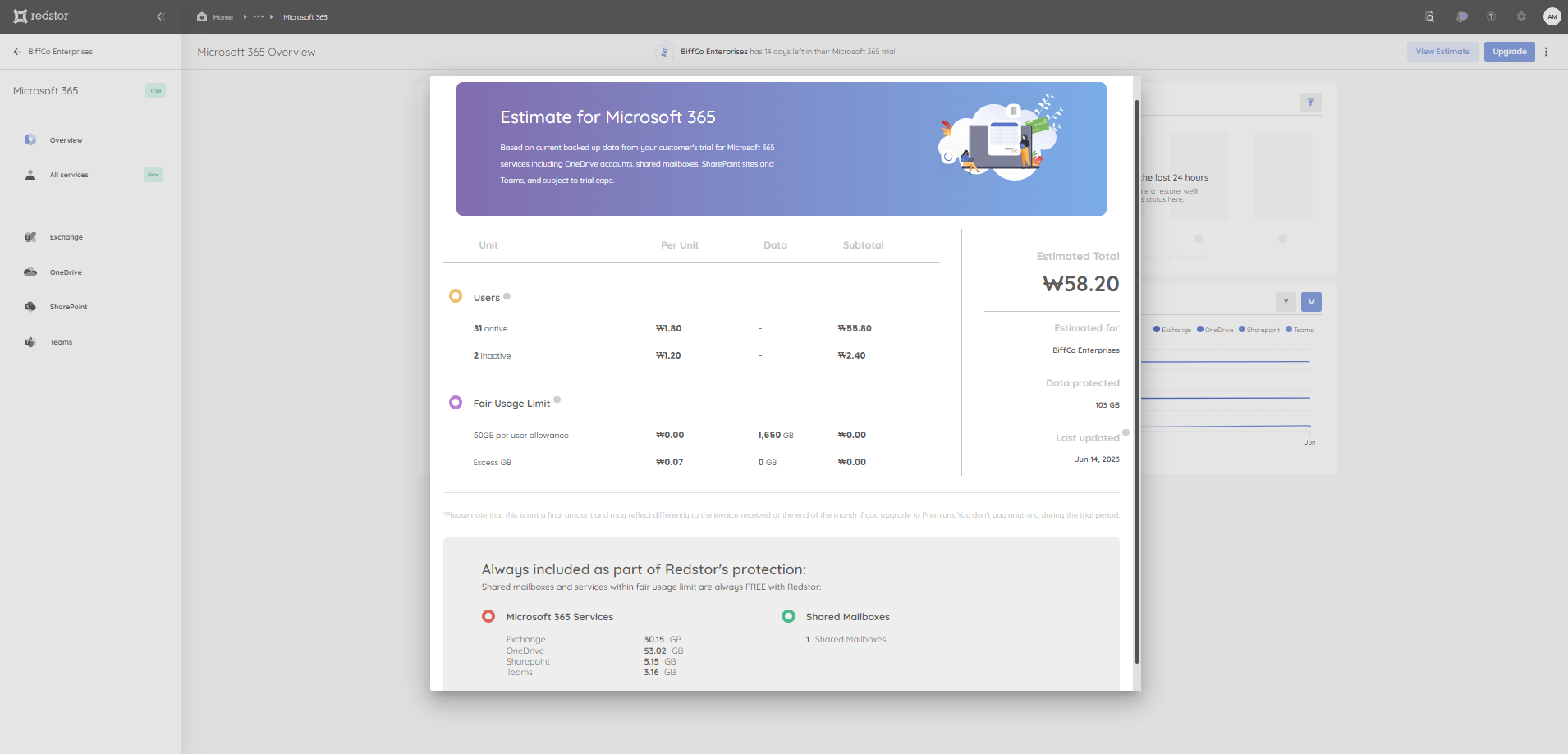Click the trial mascot icon in banner

(x=664, y=52)
